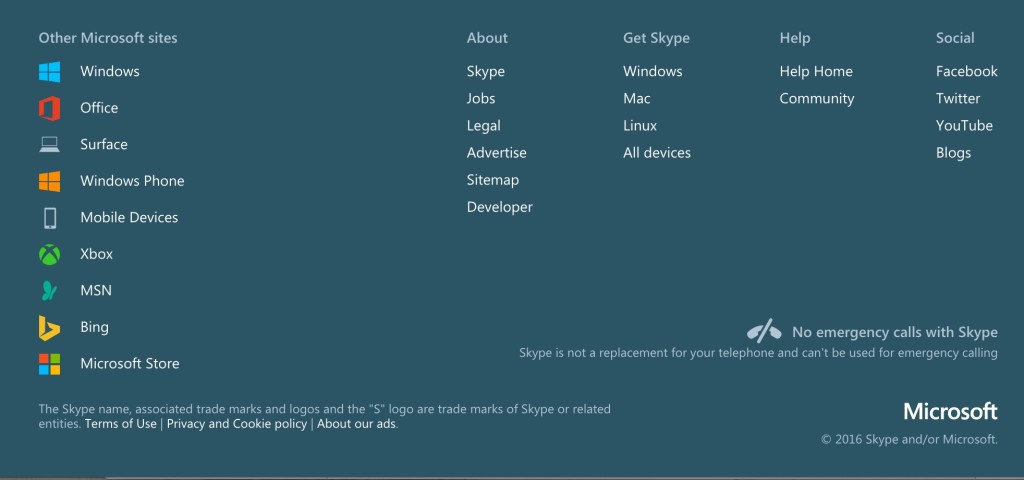
Task: Open the MSN link
Action: click(x=96, y=291)
